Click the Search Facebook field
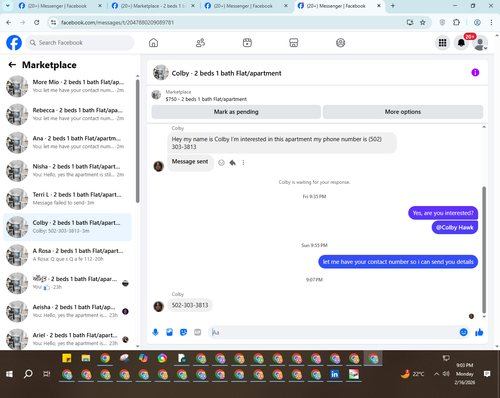500x398 pixels. click(x=79, y=43)
